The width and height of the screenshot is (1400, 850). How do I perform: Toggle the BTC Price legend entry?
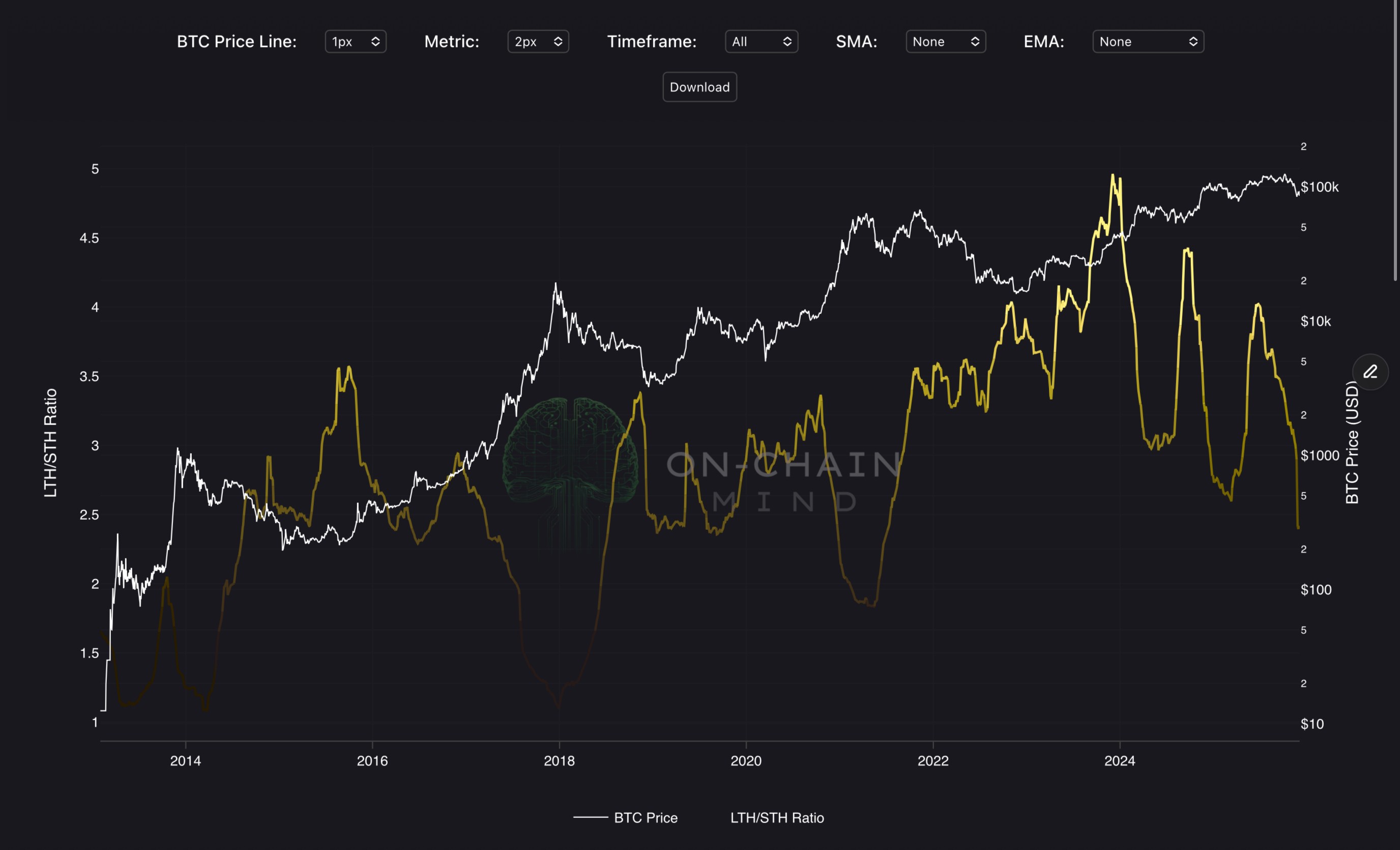(x=646, y=817)
